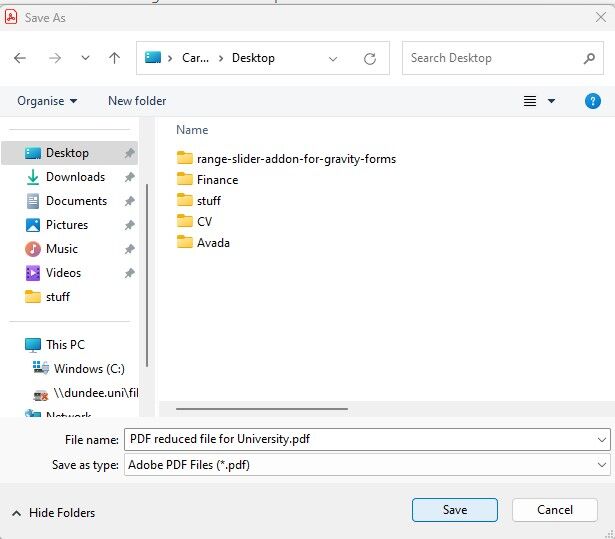Click the search magnifier icon
The width and height of the screenshot is (615, 539).
pos(589,58)
